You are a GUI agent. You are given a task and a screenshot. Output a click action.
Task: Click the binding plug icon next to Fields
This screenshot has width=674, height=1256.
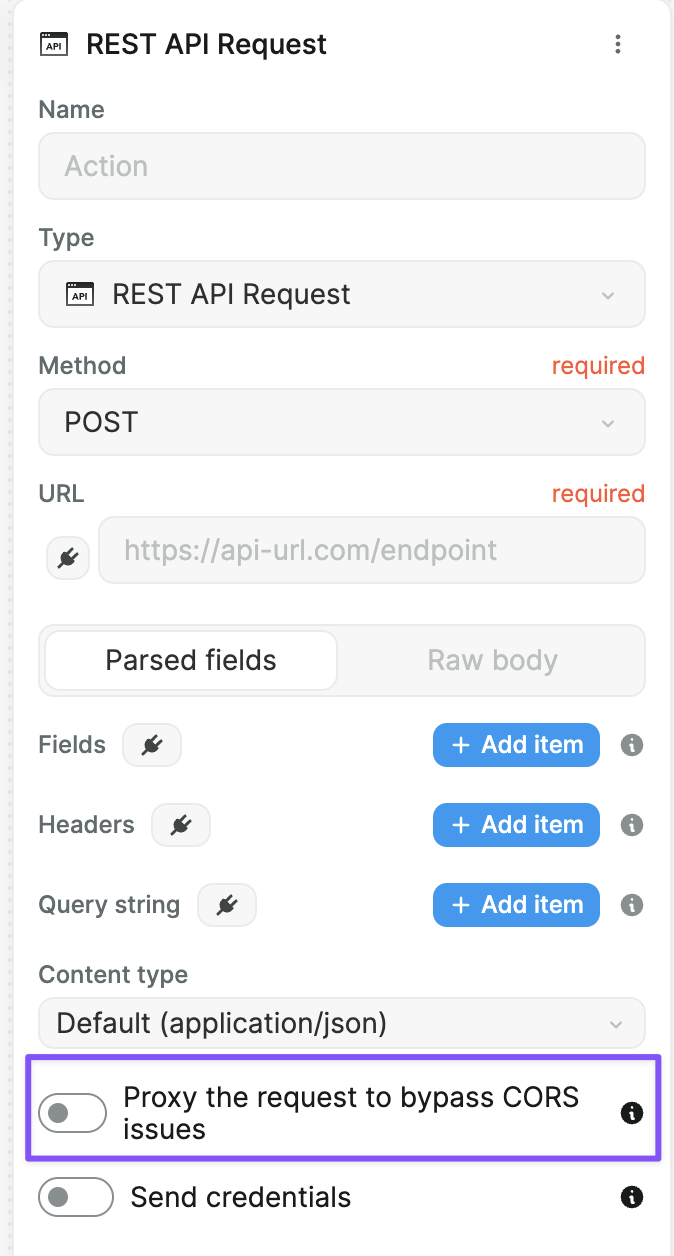pyautogui.click(x=151, y=745)
